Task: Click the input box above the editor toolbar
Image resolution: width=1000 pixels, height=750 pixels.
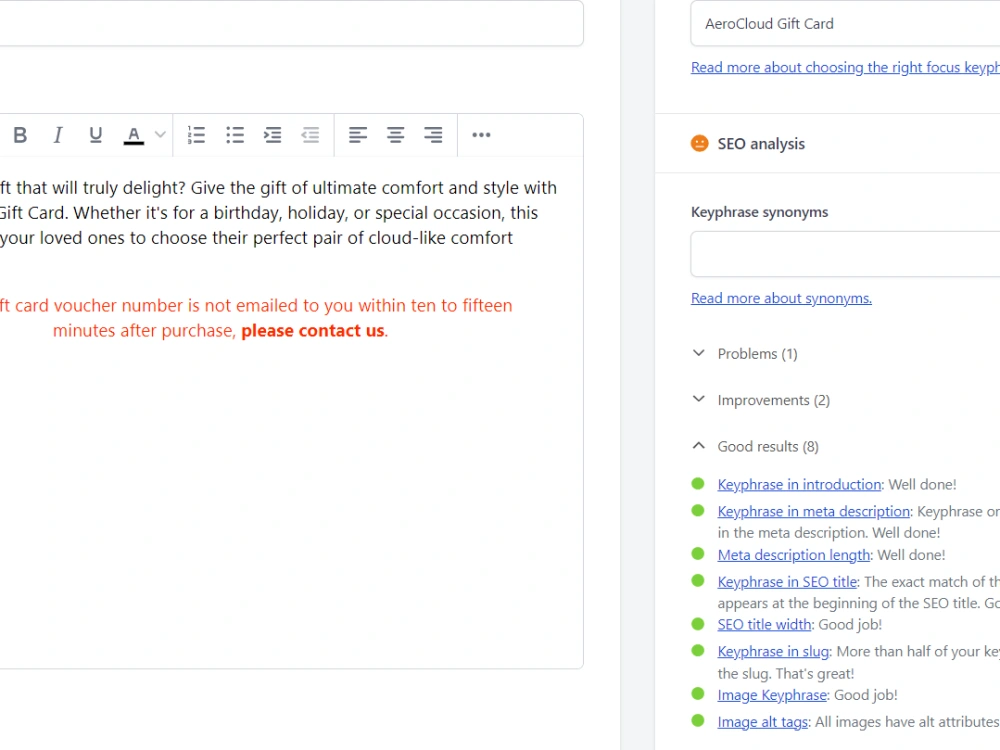Action: tap(291, 24)
